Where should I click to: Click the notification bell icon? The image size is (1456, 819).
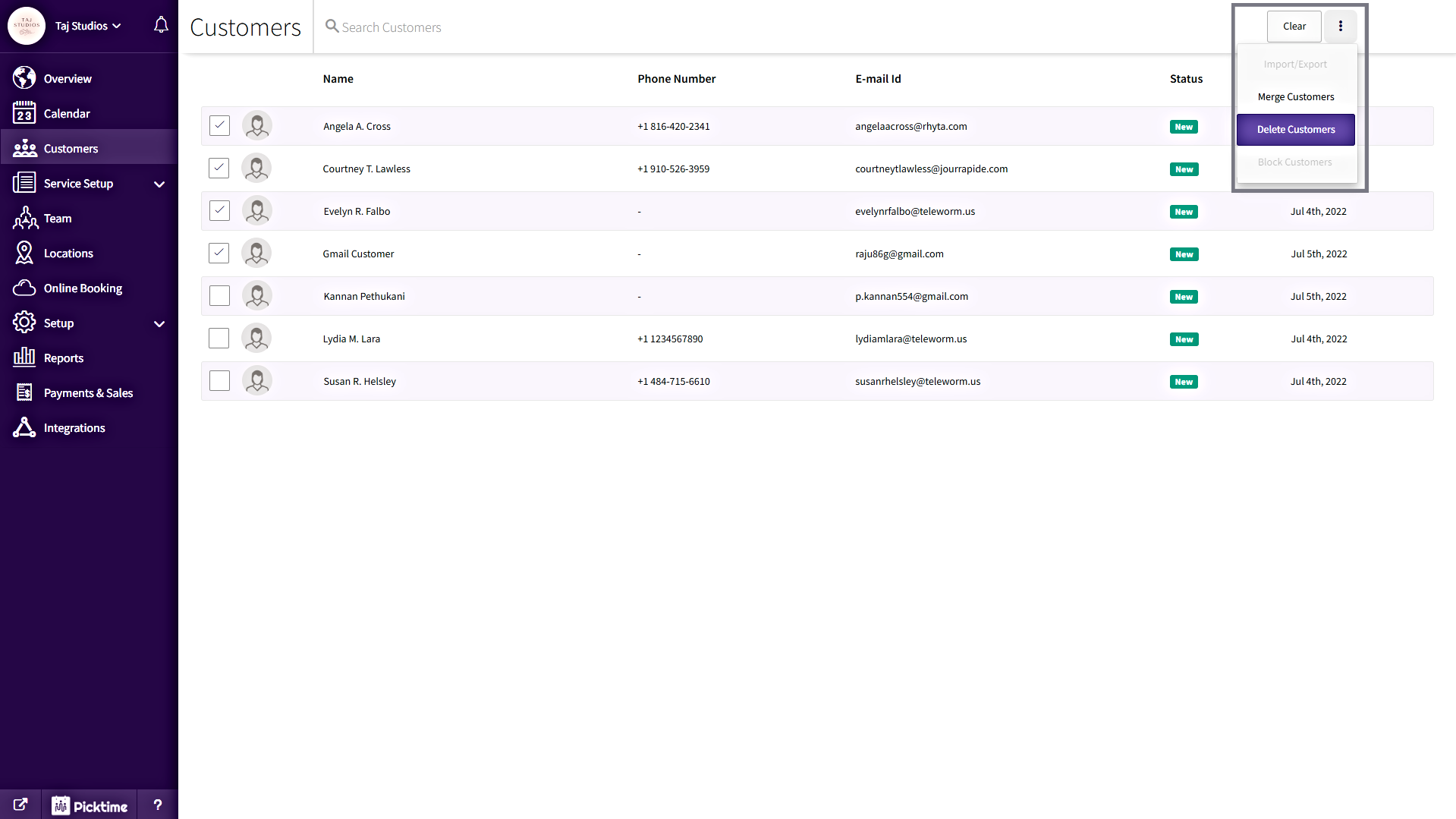pos(161,25)
